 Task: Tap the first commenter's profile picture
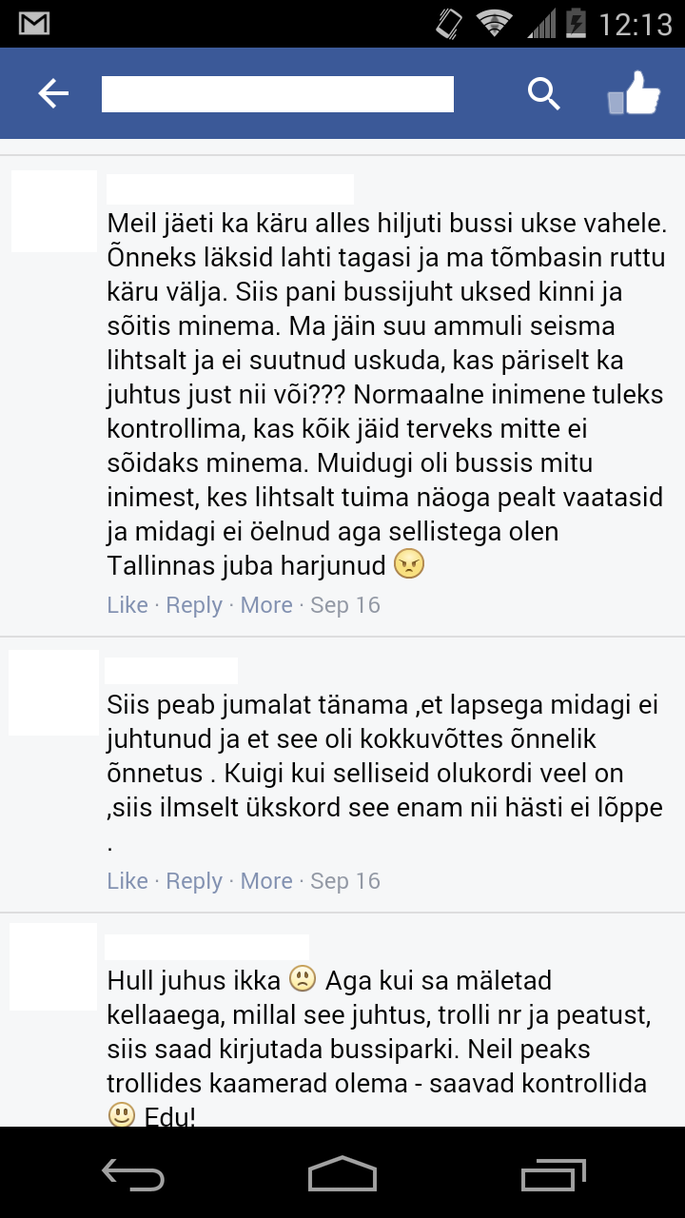[x=54, y=211]
